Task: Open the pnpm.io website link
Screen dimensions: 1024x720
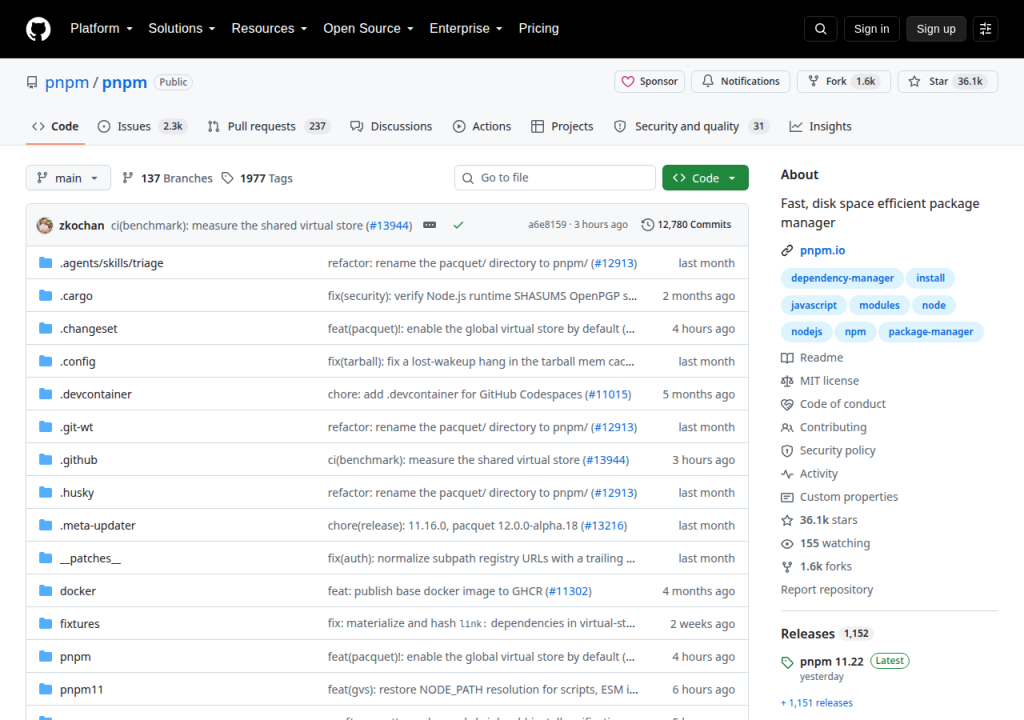Action: [822, 250]
